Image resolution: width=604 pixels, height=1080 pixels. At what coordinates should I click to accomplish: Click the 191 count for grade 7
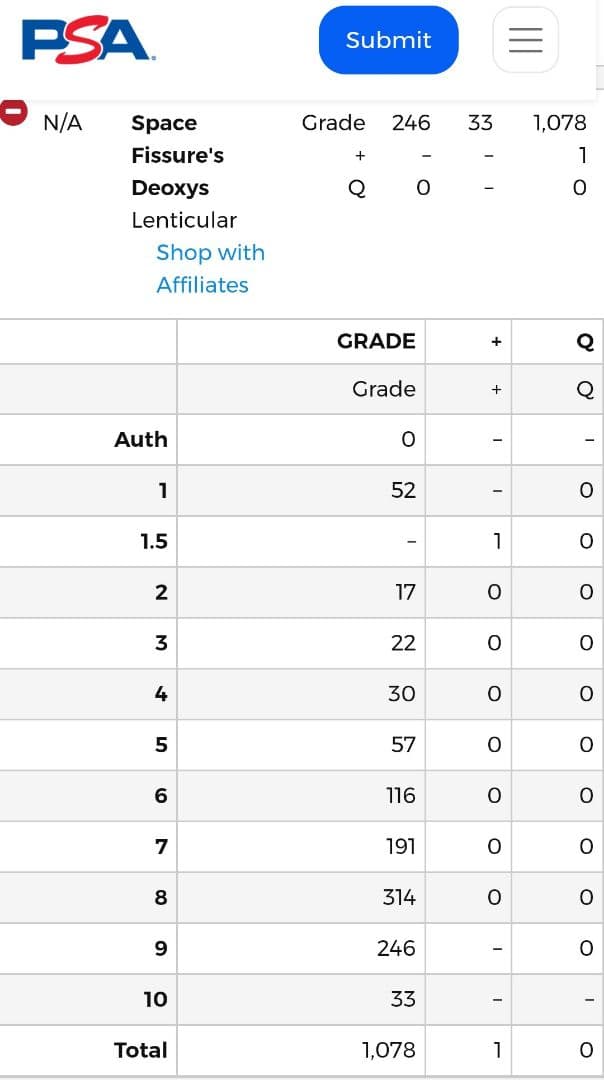pos(400,846)
